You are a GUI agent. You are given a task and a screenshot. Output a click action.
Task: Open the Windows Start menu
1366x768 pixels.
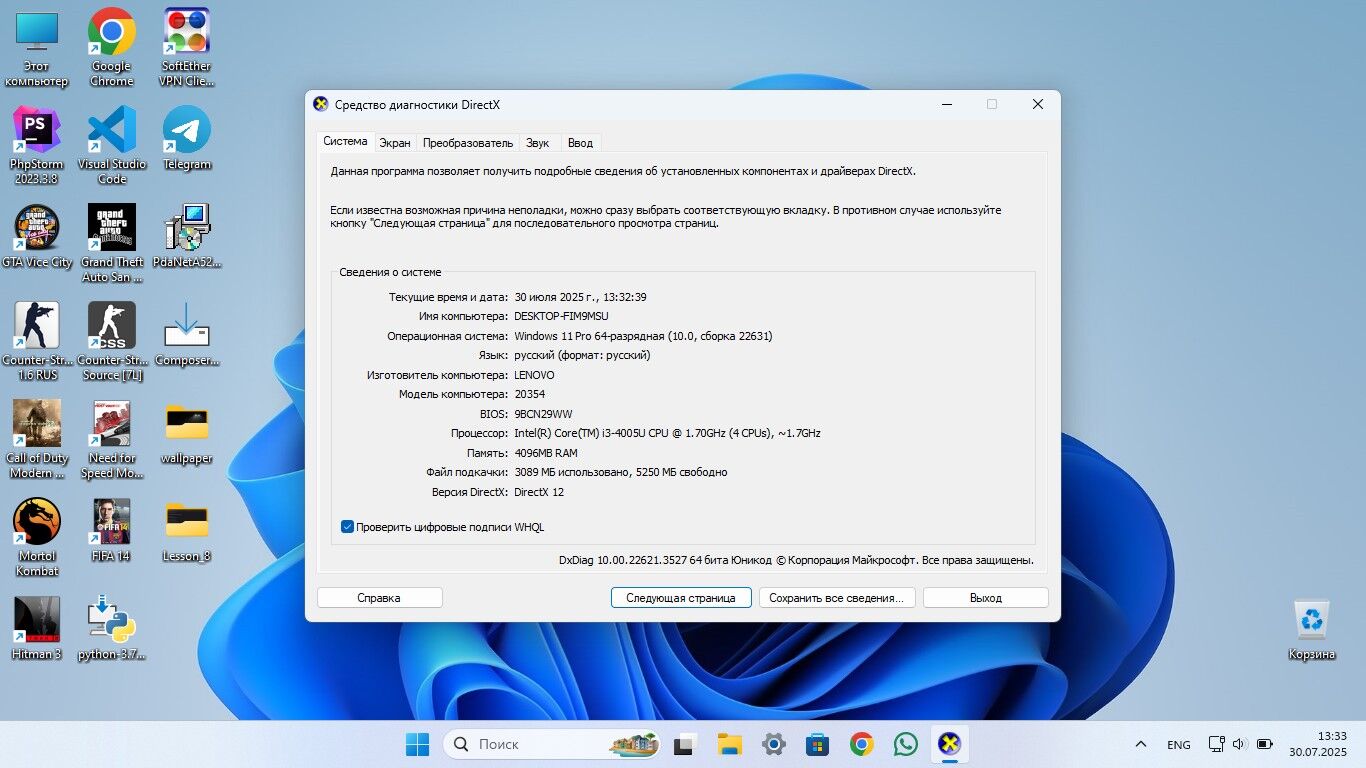pyautogui.click(x=417, y=744)
